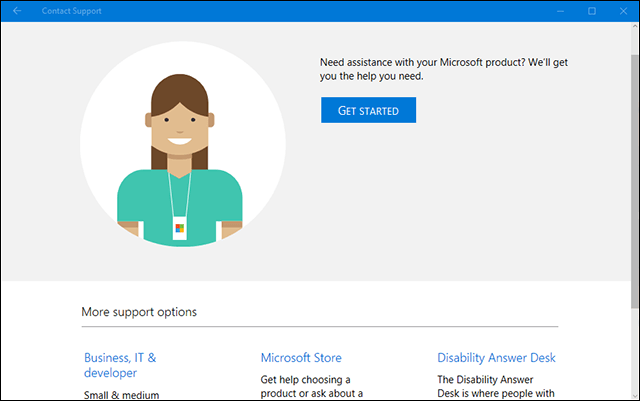
Task: Select the Disability Answer Desk heading link
Action: (496, 358)
